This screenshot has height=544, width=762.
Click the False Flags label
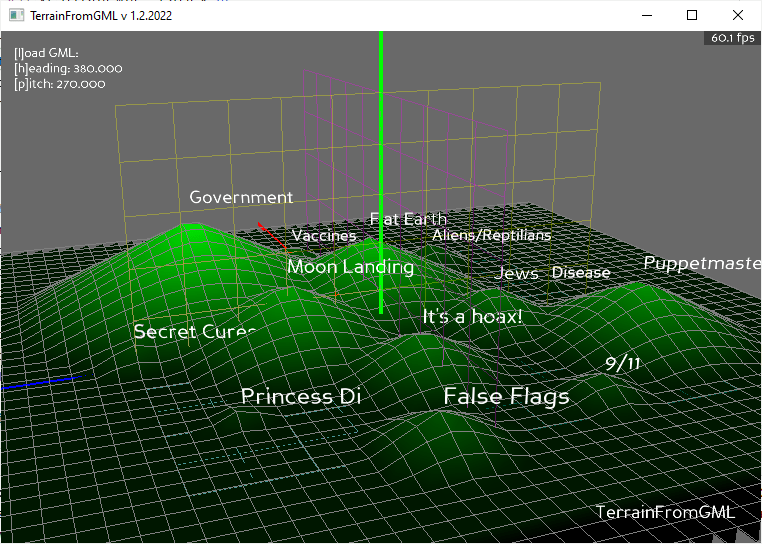click(x=506, y=396)
